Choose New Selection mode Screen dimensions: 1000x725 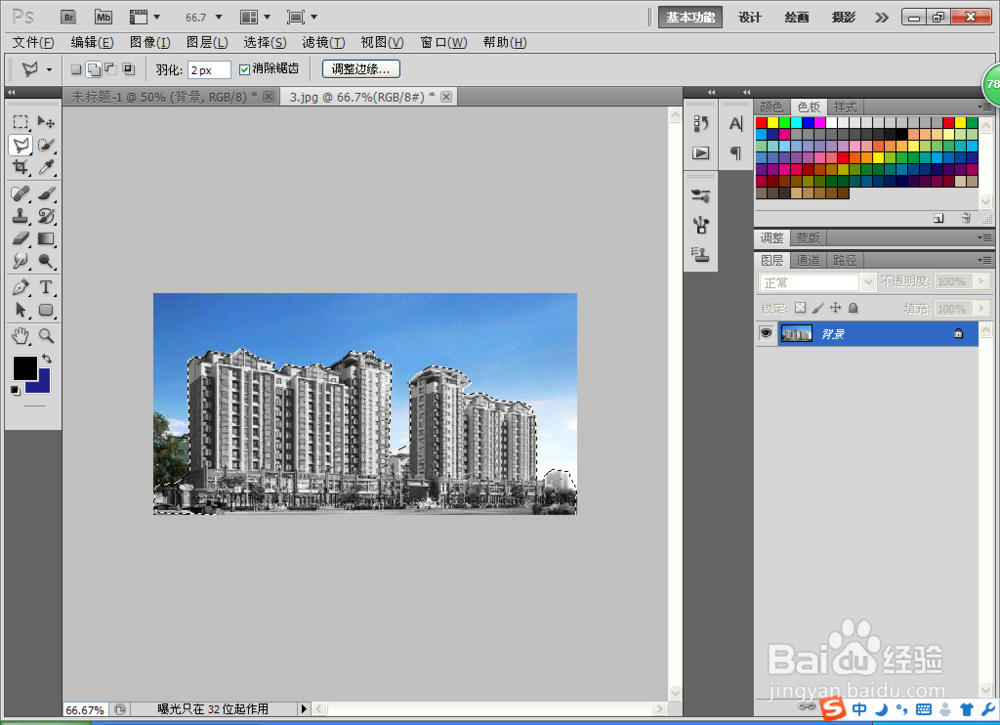76,69
